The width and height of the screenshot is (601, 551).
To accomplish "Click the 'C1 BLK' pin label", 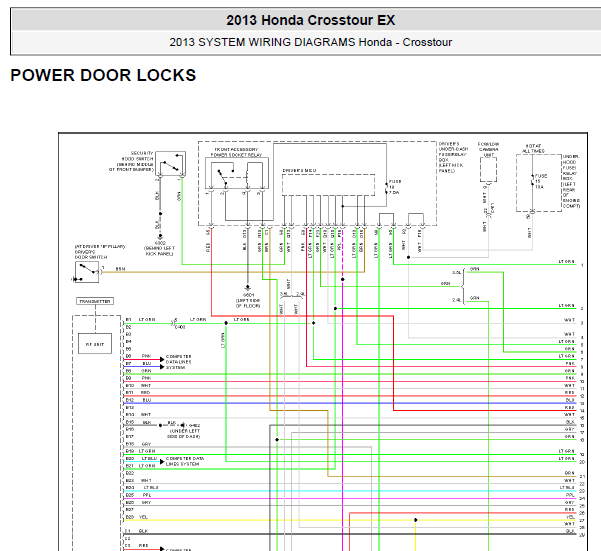I will [136, 531].
